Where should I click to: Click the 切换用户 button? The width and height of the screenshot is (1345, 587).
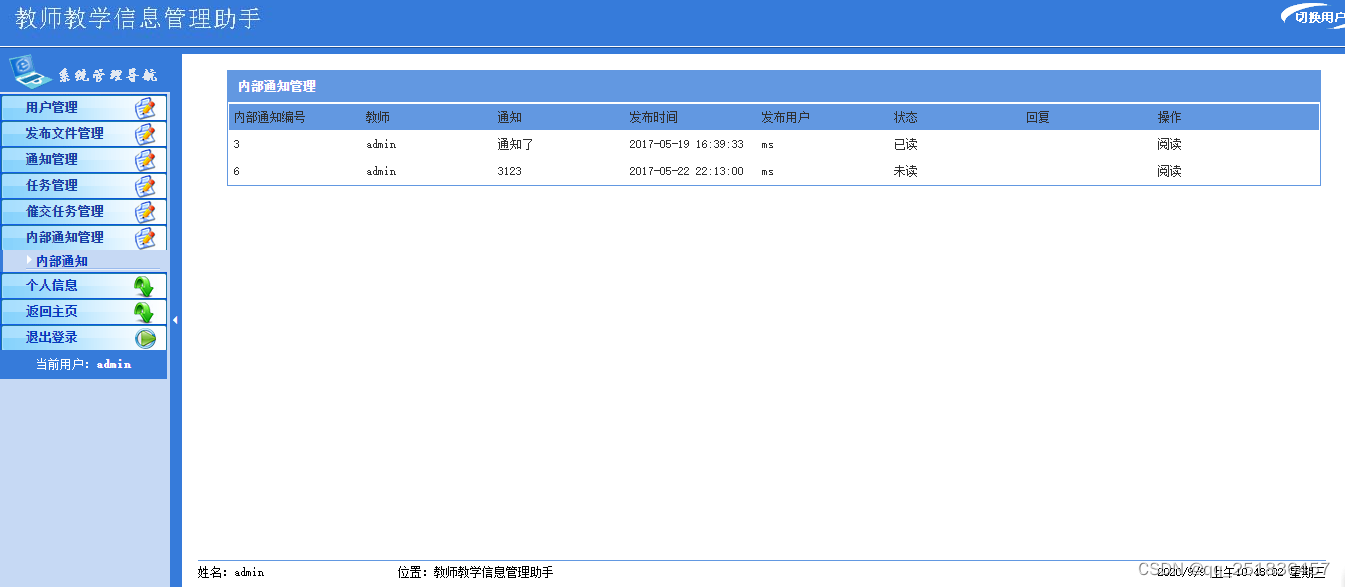[x=1314, y=17]
